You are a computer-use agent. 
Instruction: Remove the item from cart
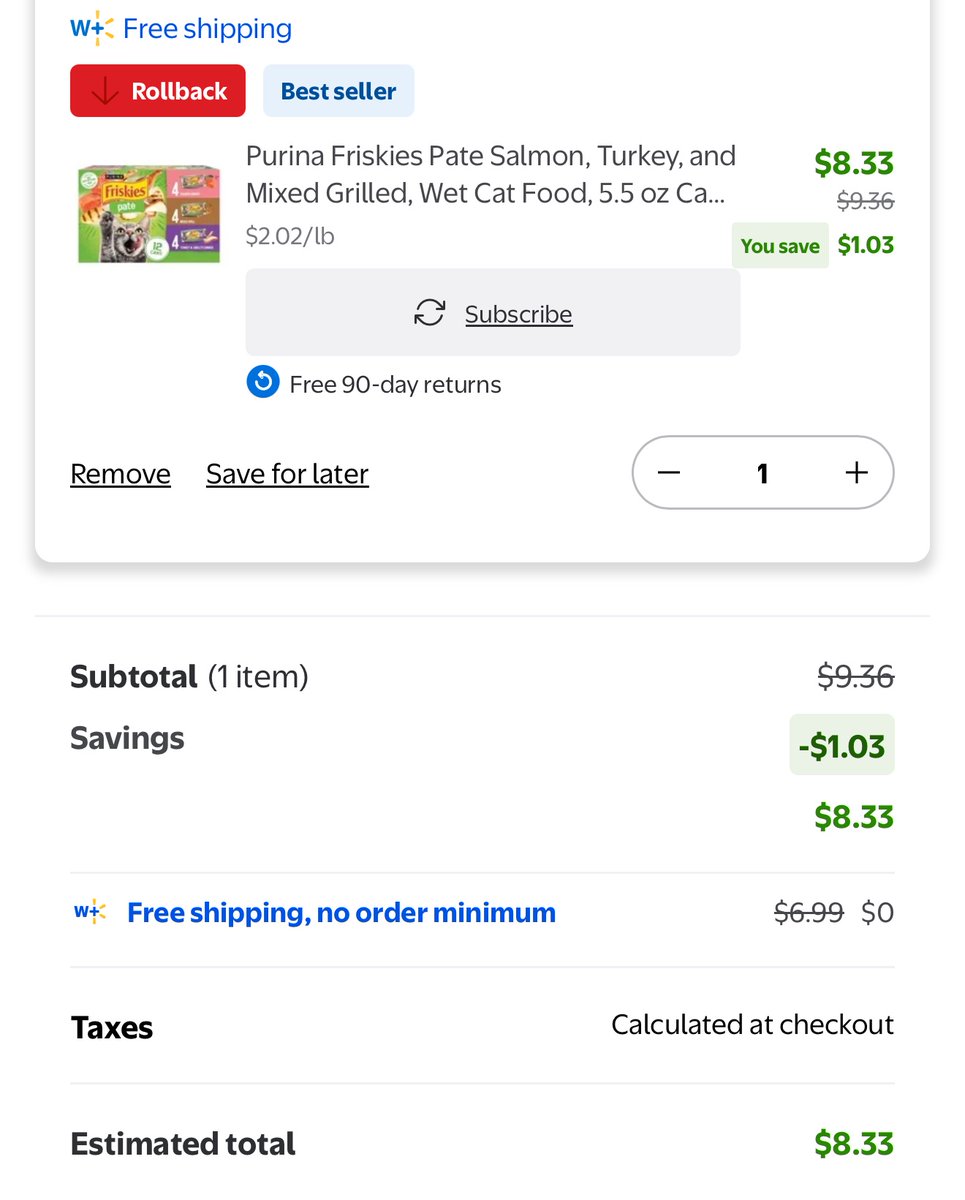click(x=120, y=474)
